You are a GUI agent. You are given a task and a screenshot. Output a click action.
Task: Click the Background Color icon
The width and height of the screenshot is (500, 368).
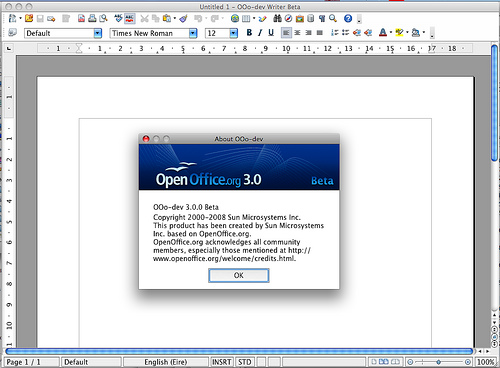coord(415,33)
